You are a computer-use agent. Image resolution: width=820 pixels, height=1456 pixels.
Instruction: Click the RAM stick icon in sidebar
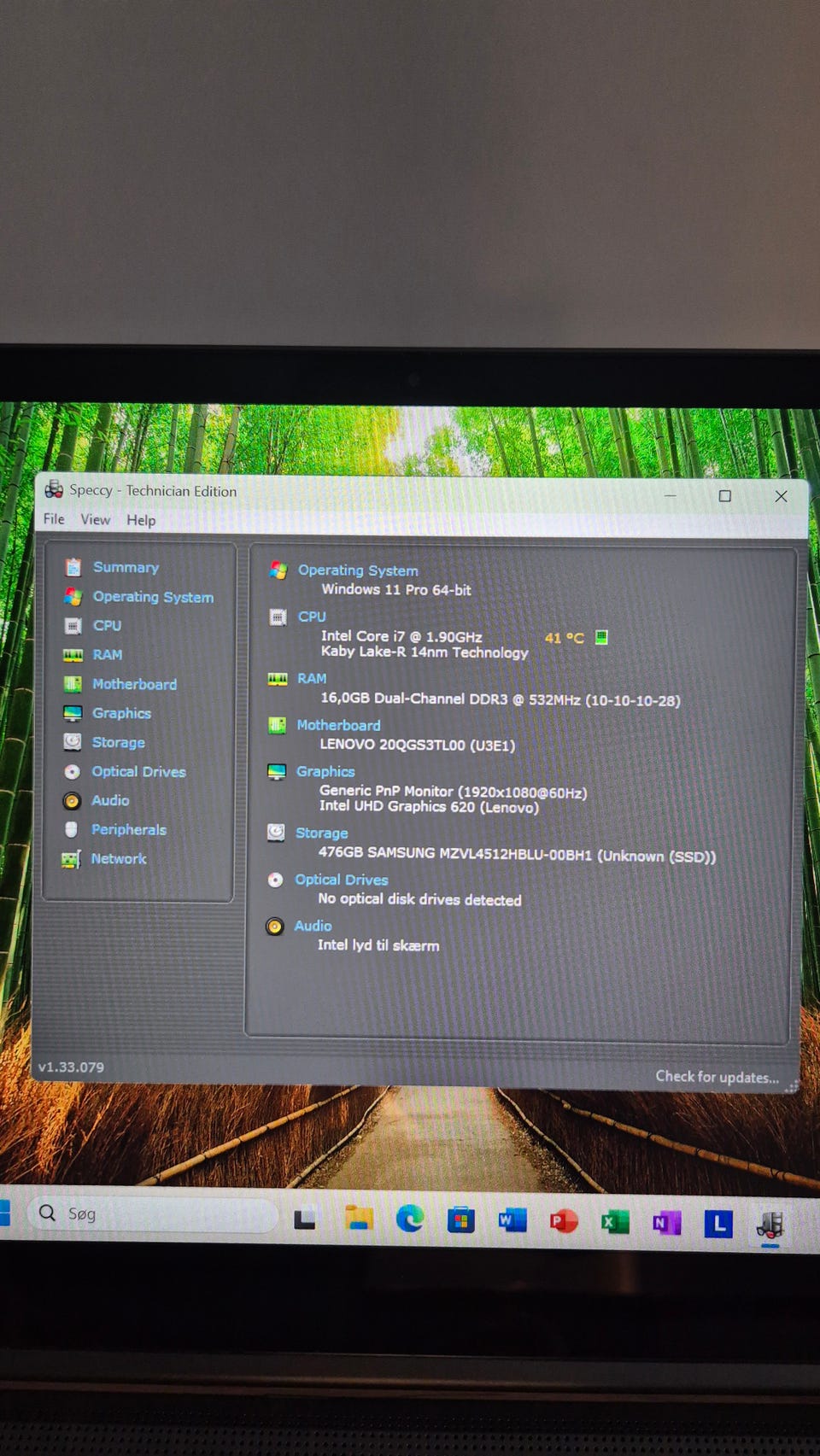[x=73, y=655]
